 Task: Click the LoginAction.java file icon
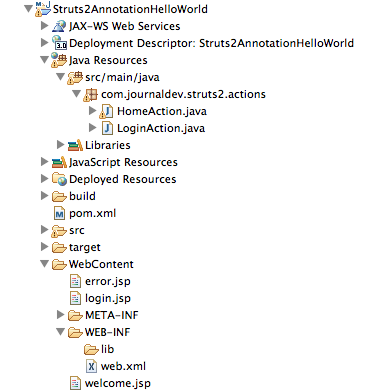tap(107, 128)
